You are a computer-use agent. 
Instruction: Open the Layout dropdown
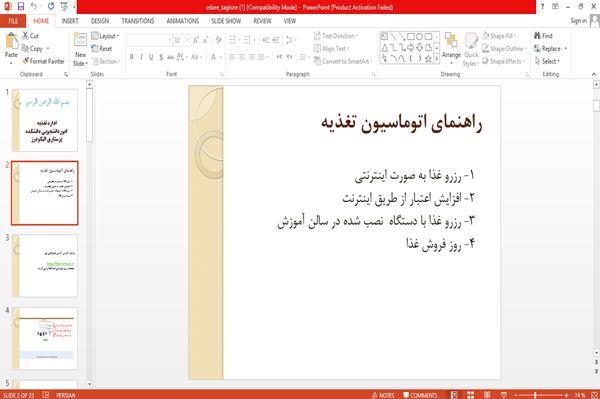click(x=105, y=36)
